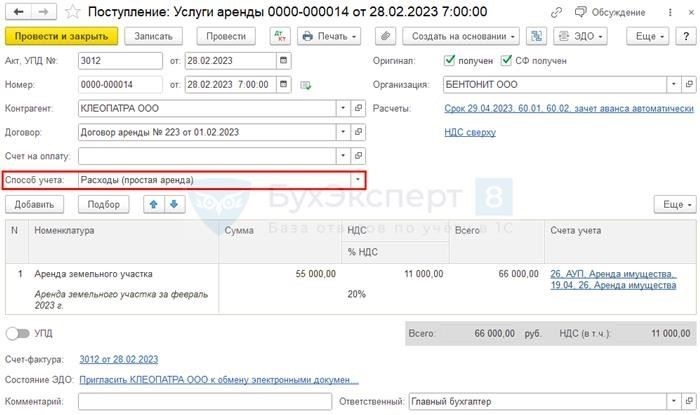Close the document with the X button
This screenshot has width=700, height=415.
tap(691, 12)
